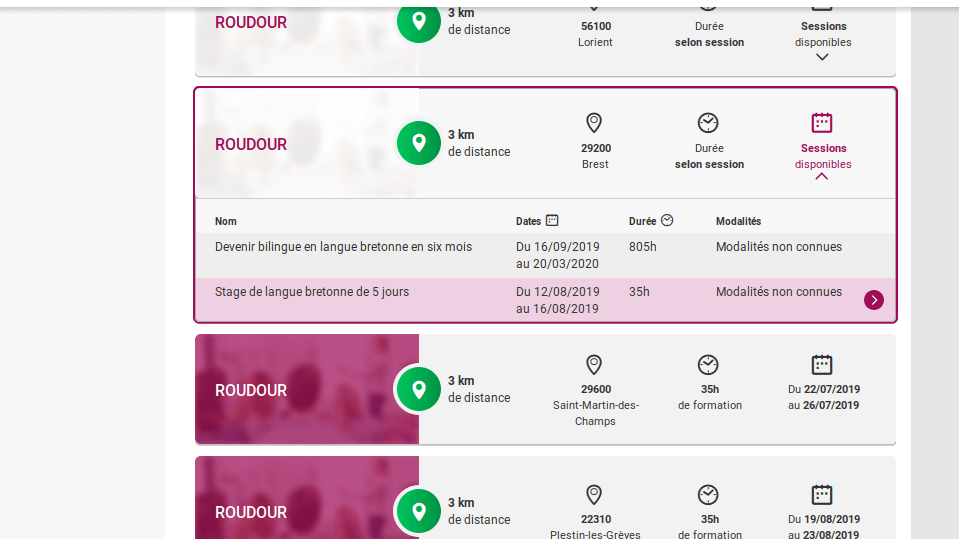Click the green location pin for Saint-Martin-des-Champs card
This screenshot has width=959, height=539.
tap(418, 389)
